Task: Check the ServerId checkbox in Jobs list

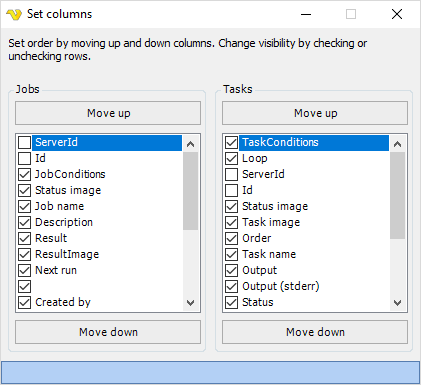Action: (x=24, y=142)
